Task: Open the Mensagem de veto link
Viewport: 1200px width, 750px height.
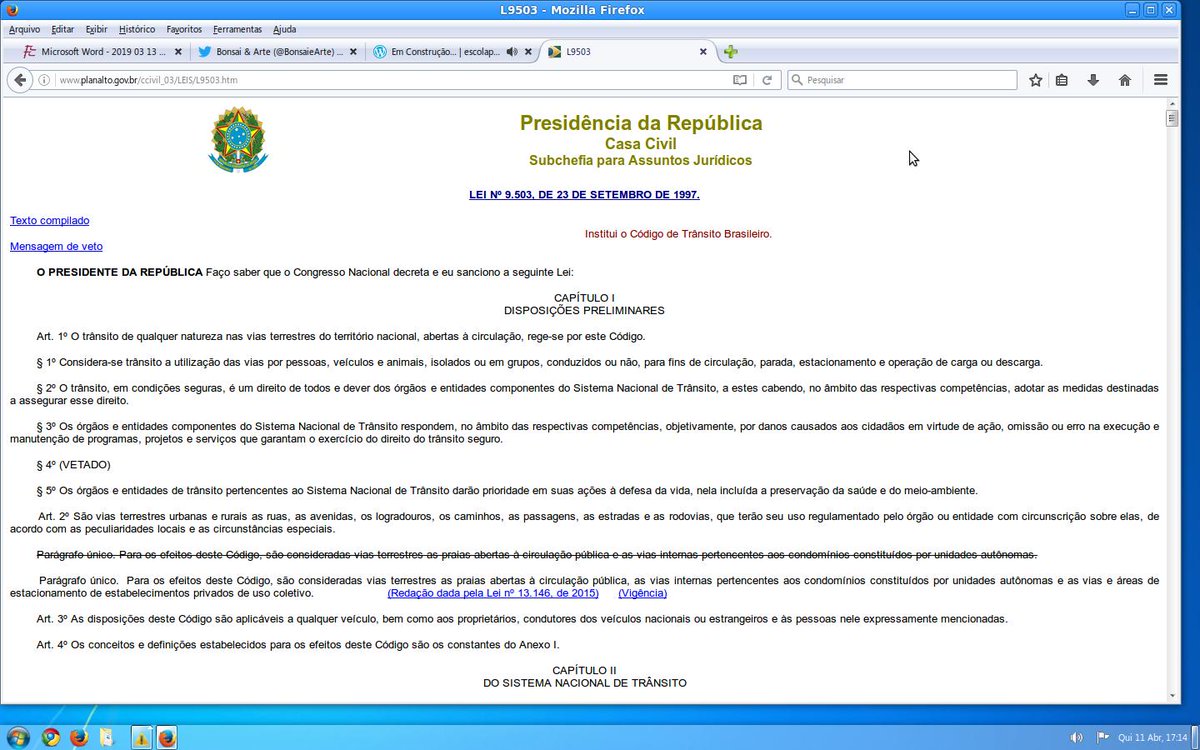Action: point(56,246)
